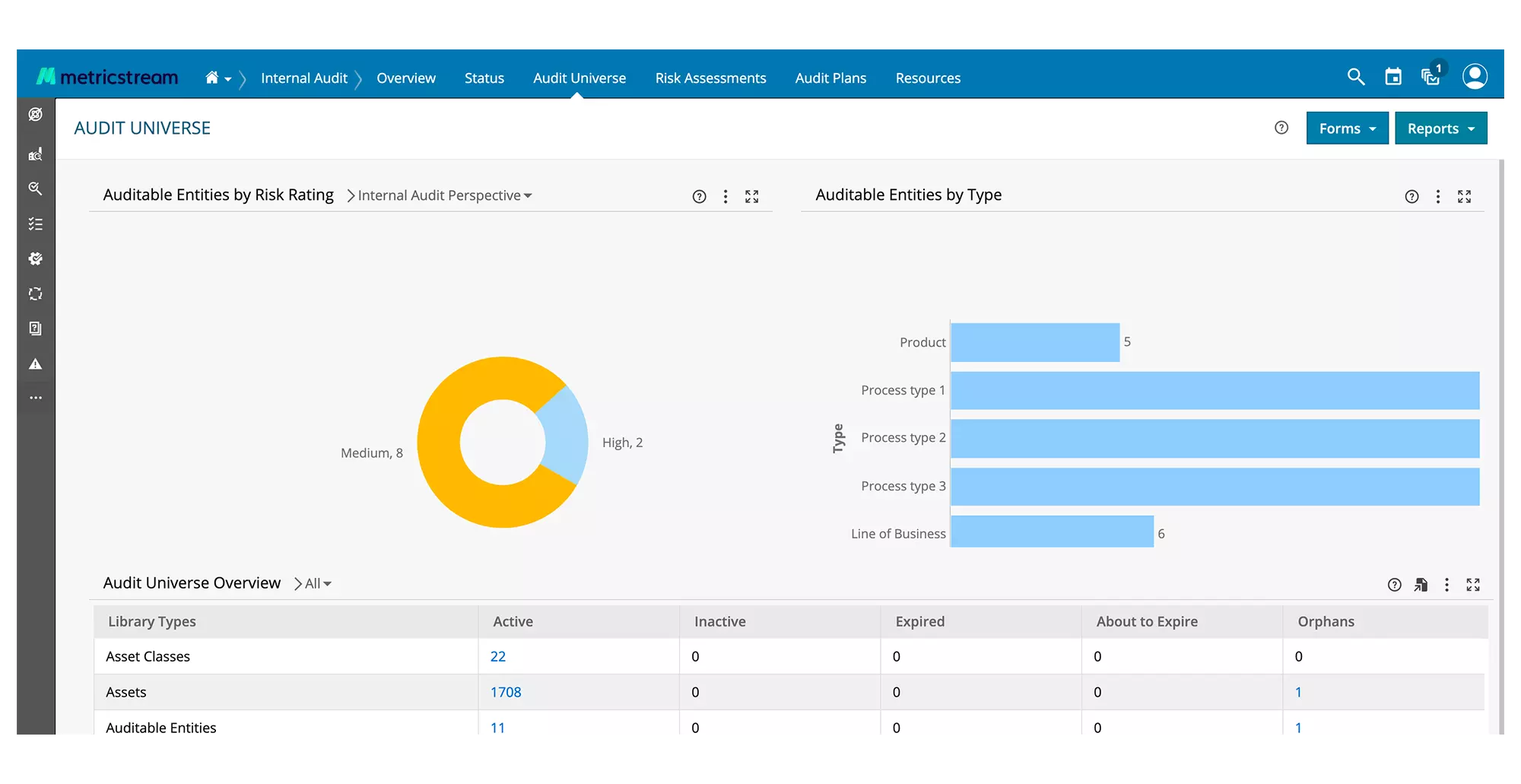Expand Entities by Type chart fullscreen

1465,197
